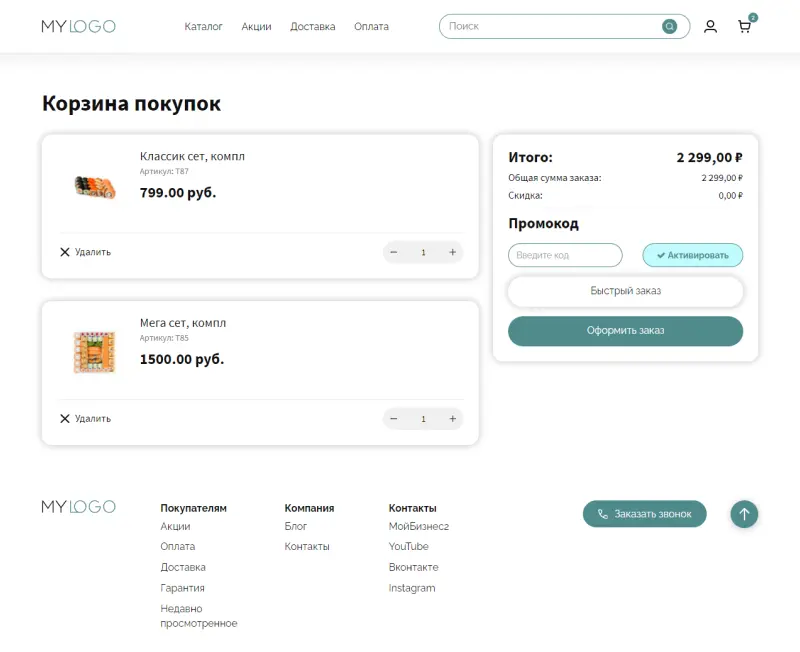Activate promo code with Активировать button
The height and width of the screenshot is (652, 800).
click(692, 255)
